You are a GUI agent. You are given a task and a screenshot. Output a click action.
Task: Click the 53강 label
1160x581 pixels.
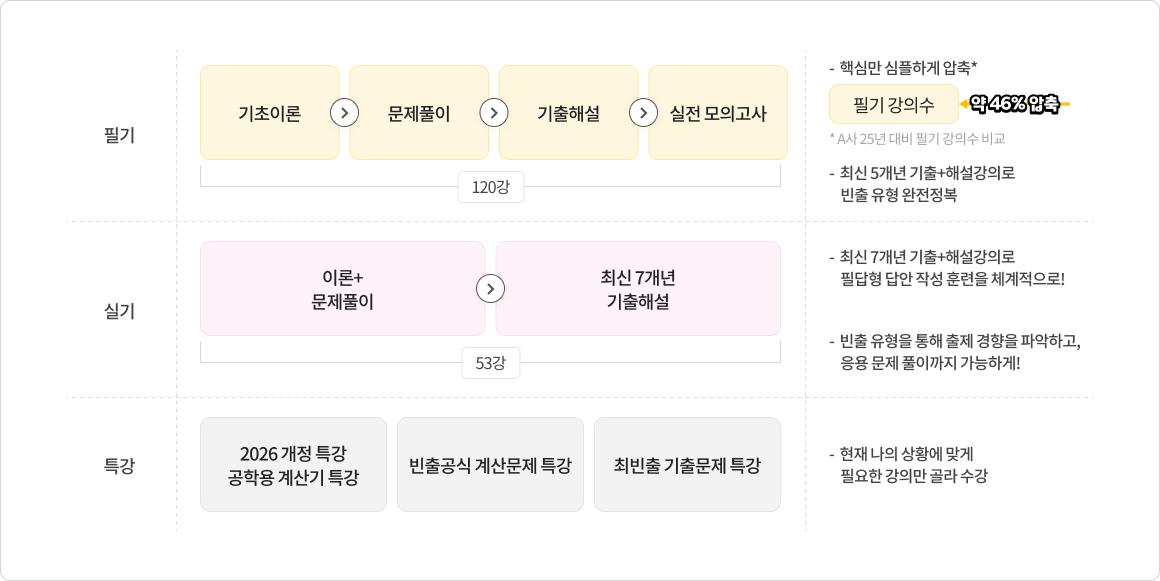click(x=490, y=363)
